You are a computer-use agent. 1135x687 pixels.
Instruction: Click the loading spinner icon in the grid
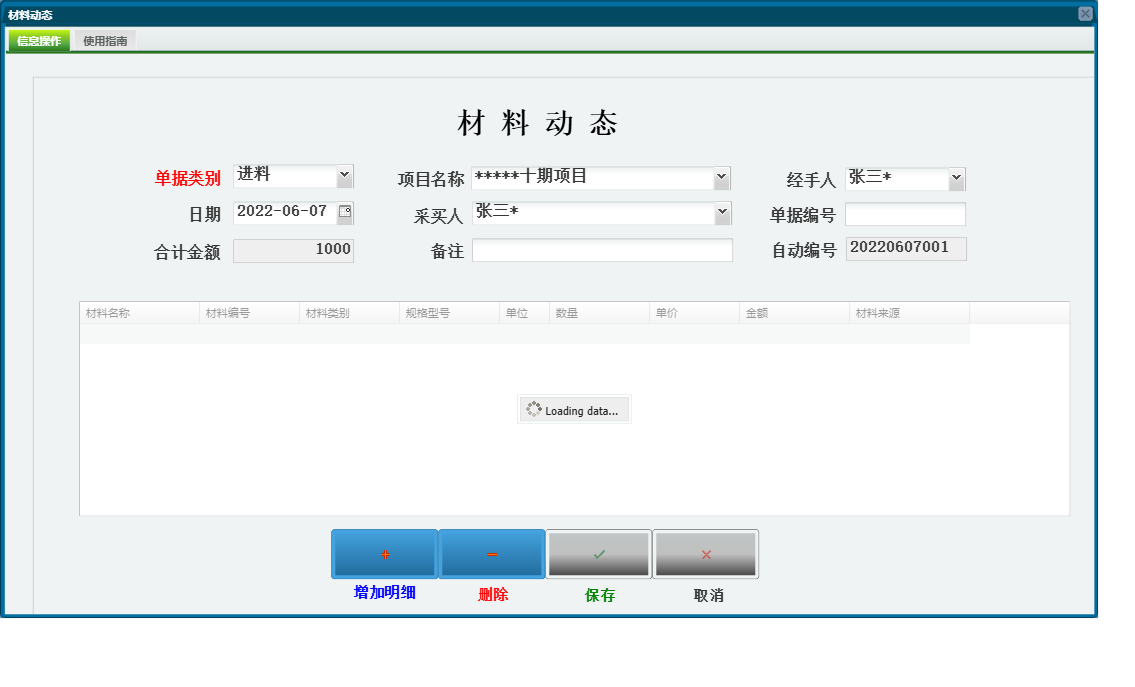click(x=535, y=409)
